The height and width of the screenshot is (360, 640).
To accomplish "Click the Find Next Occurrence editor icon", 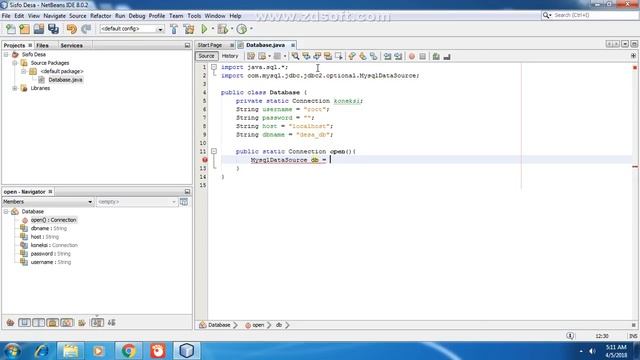I will pyautogui.click(x=317, y=56).
